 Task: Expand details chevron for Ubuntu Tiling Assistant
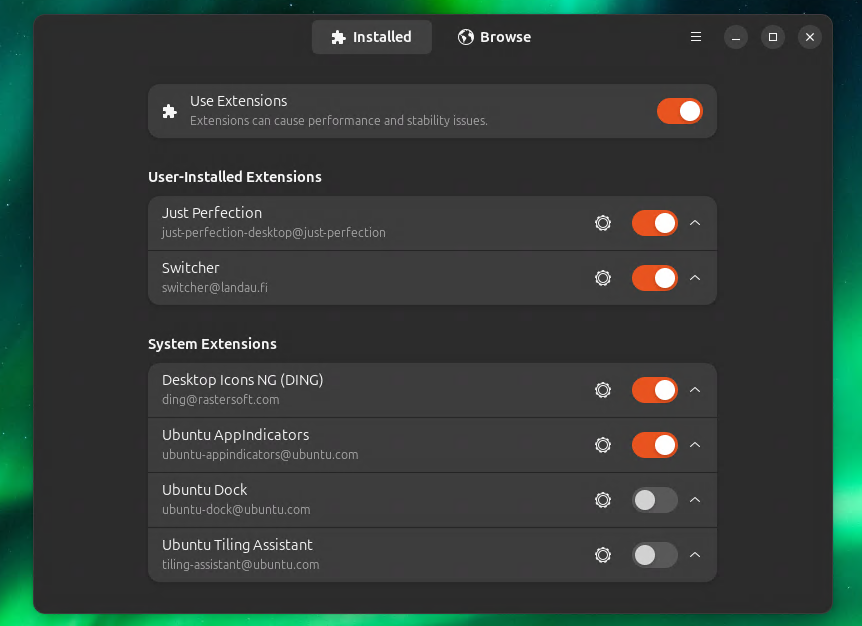click(x=695, y=555)
